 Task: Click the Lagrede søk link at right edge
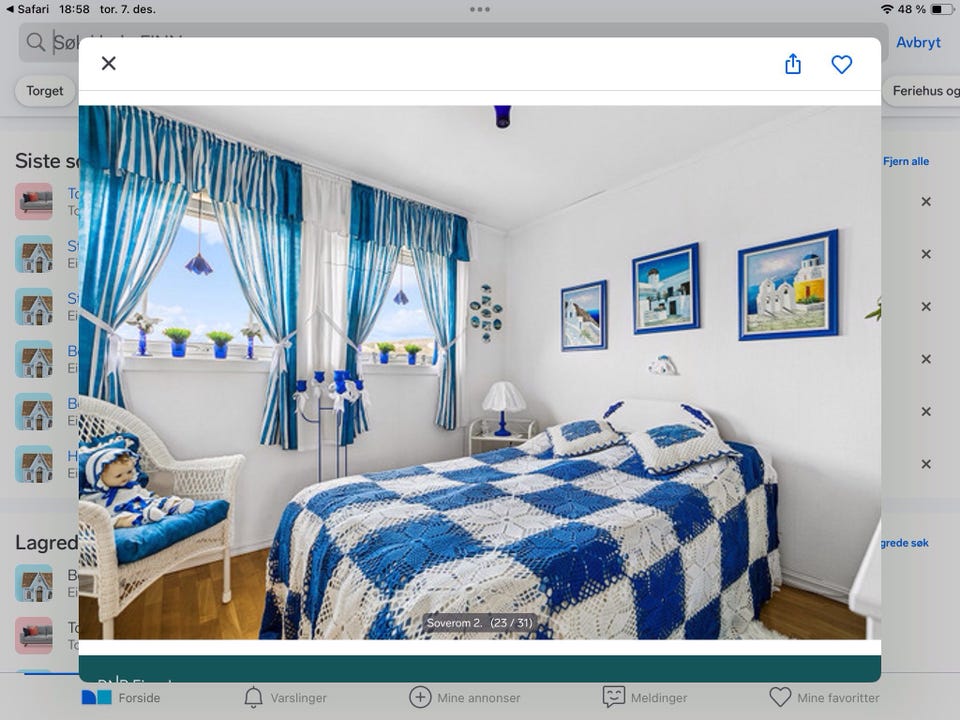click(x=905, y=543)
